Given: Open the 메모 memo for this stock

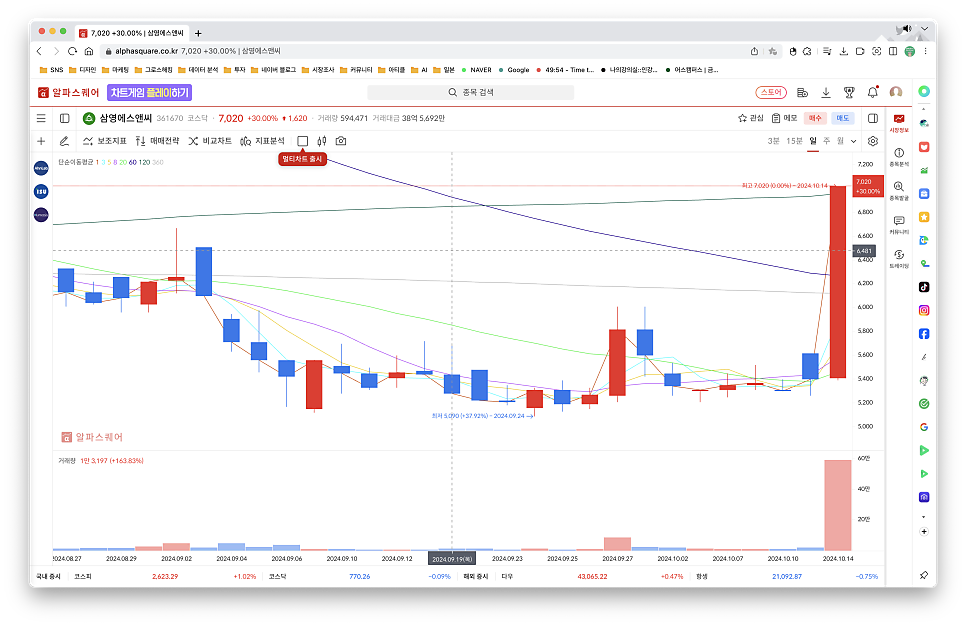Looking at the screenshot, I should (x=785, y=118).
